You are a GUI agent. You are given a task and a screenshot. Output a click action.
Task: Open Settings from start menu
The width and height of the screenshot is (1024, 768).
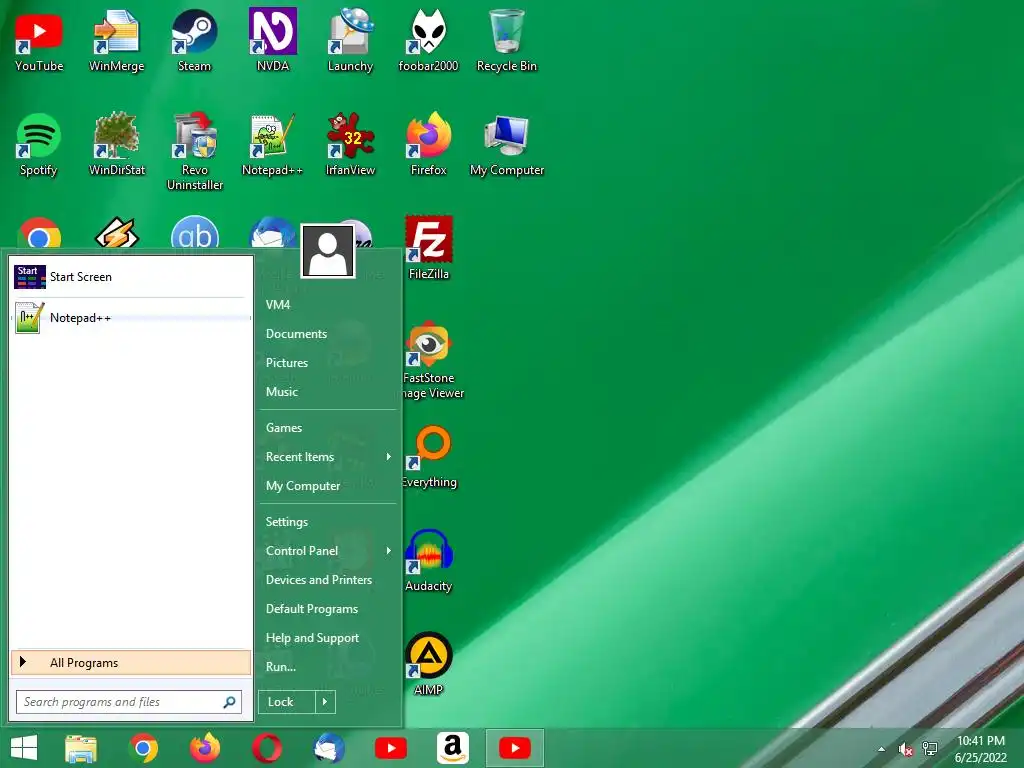tap(286, 522)
